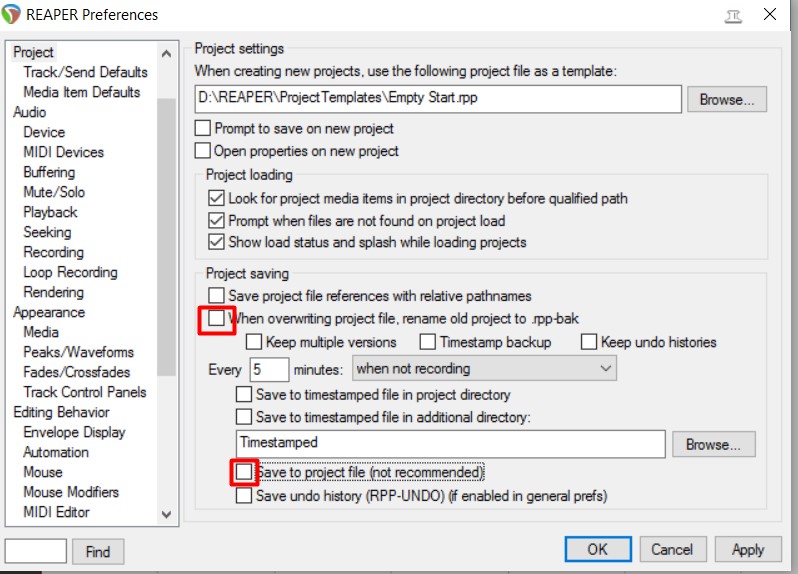798x574 pixels.
Task: Enable Save to project file checkbox
Action: [244, 471]
